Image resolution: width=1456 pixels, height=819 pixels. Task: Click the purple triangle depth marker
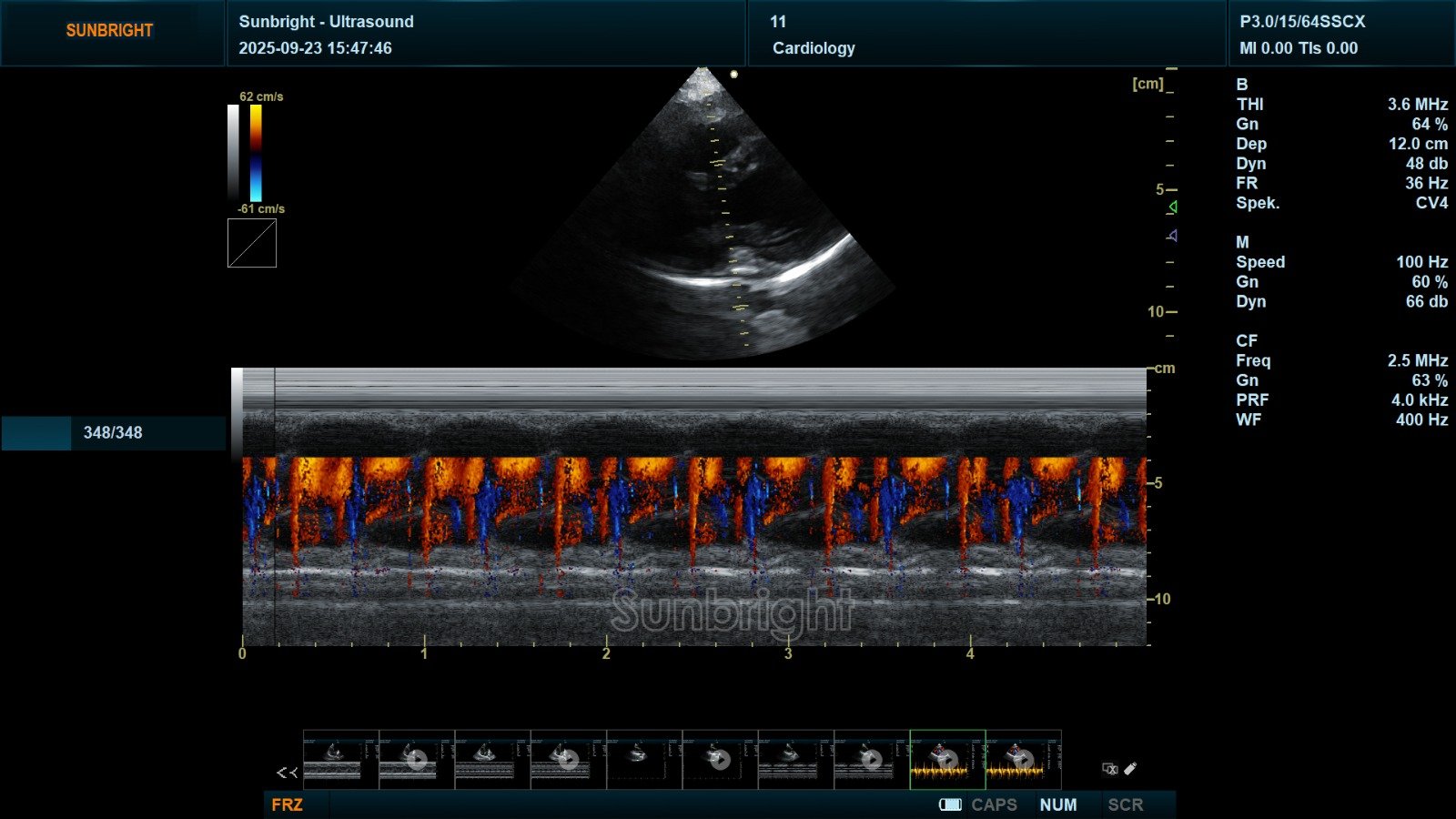coord(1173,236)
